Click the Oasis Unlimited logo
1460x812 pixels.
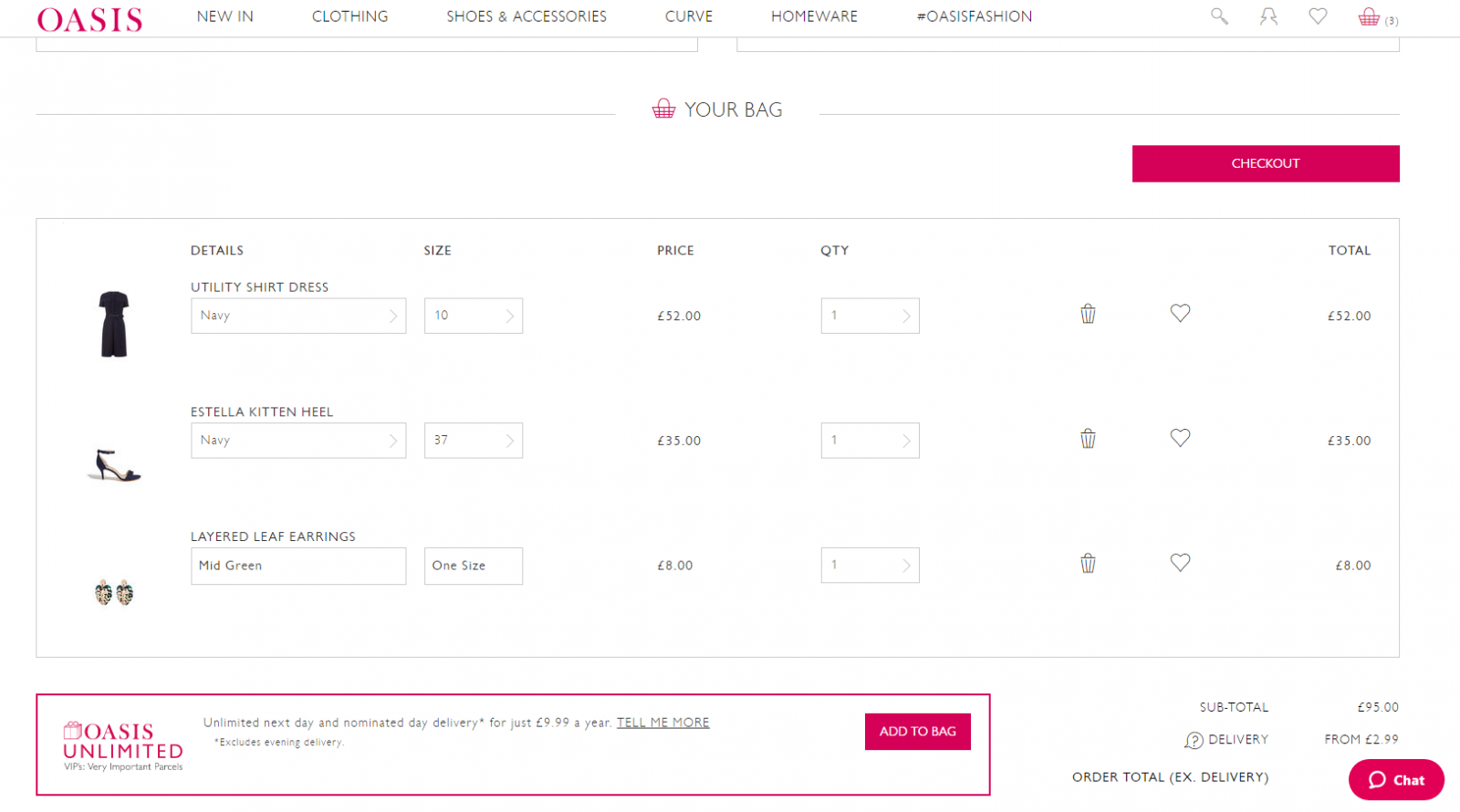pos(123,746)
